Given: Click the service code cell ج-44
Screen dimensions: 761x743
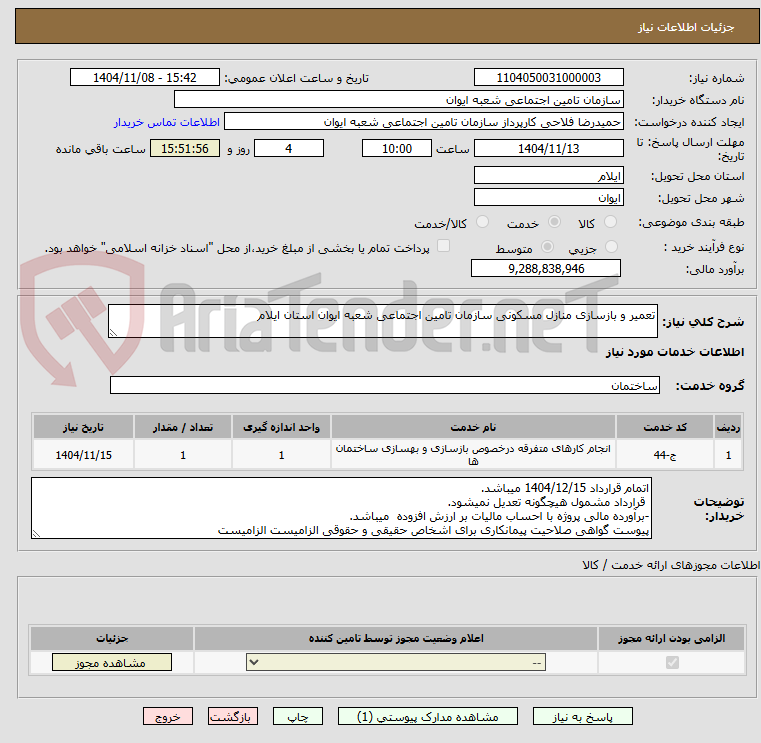Looking at the screenshot, I should (x=664, y=455).
